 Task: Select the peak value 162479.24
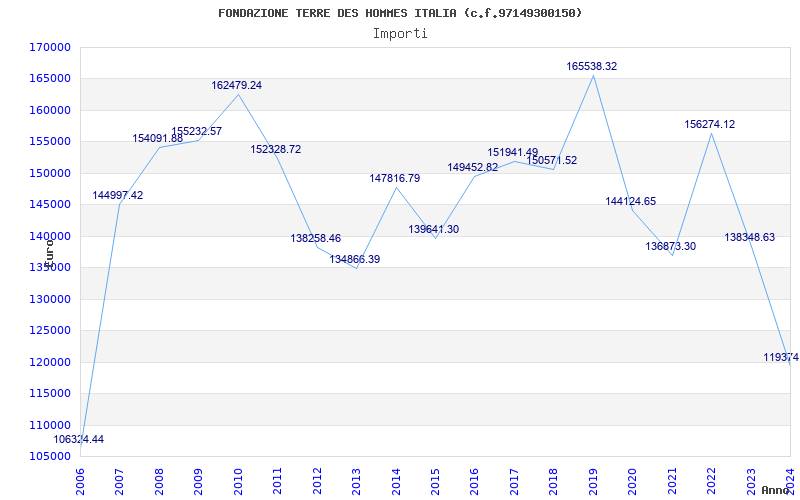tap(237, 86)
